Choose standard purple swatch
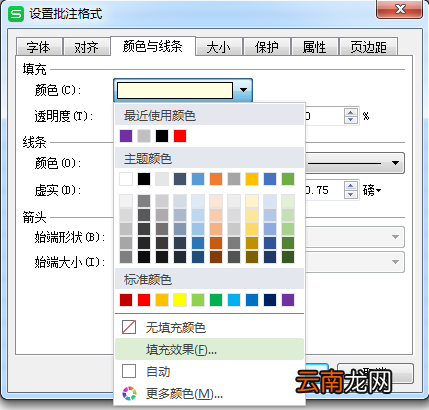The height and width of the screenshot is (410, 429). pyautogui.click(x=288, y=300)
